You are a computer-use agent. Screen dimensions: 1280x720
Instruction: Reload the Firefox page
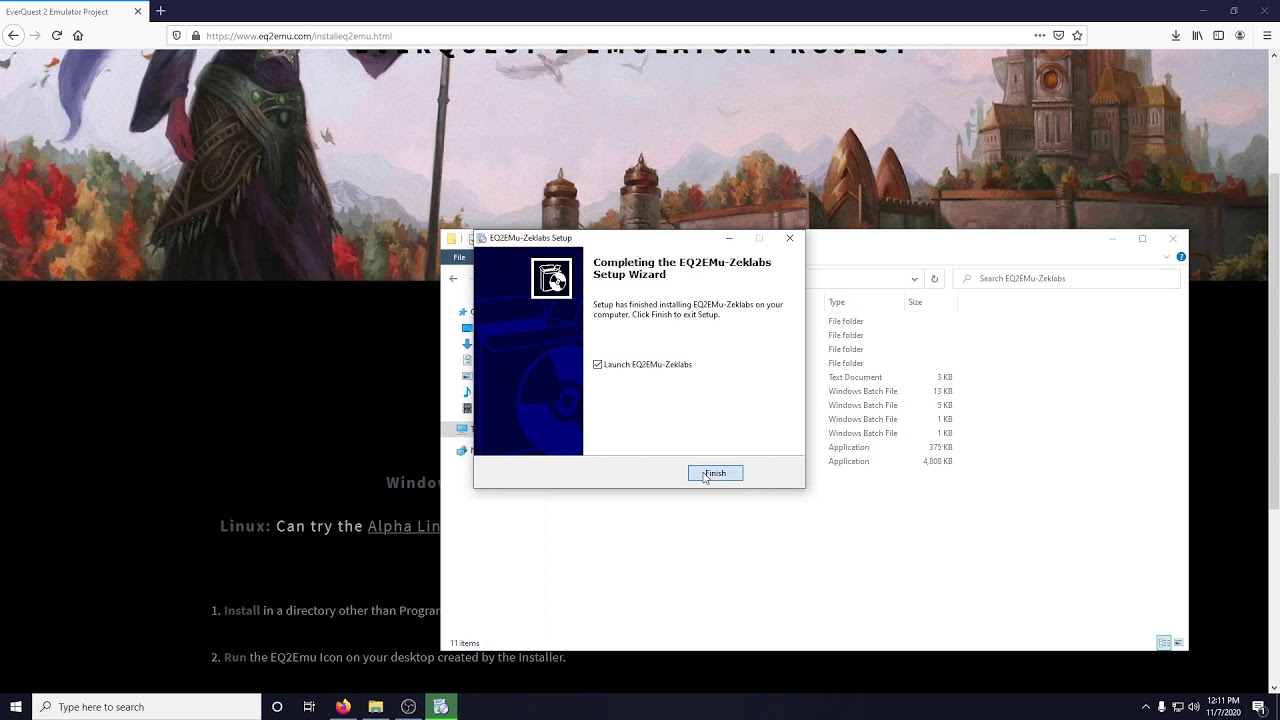coord(57,35)
